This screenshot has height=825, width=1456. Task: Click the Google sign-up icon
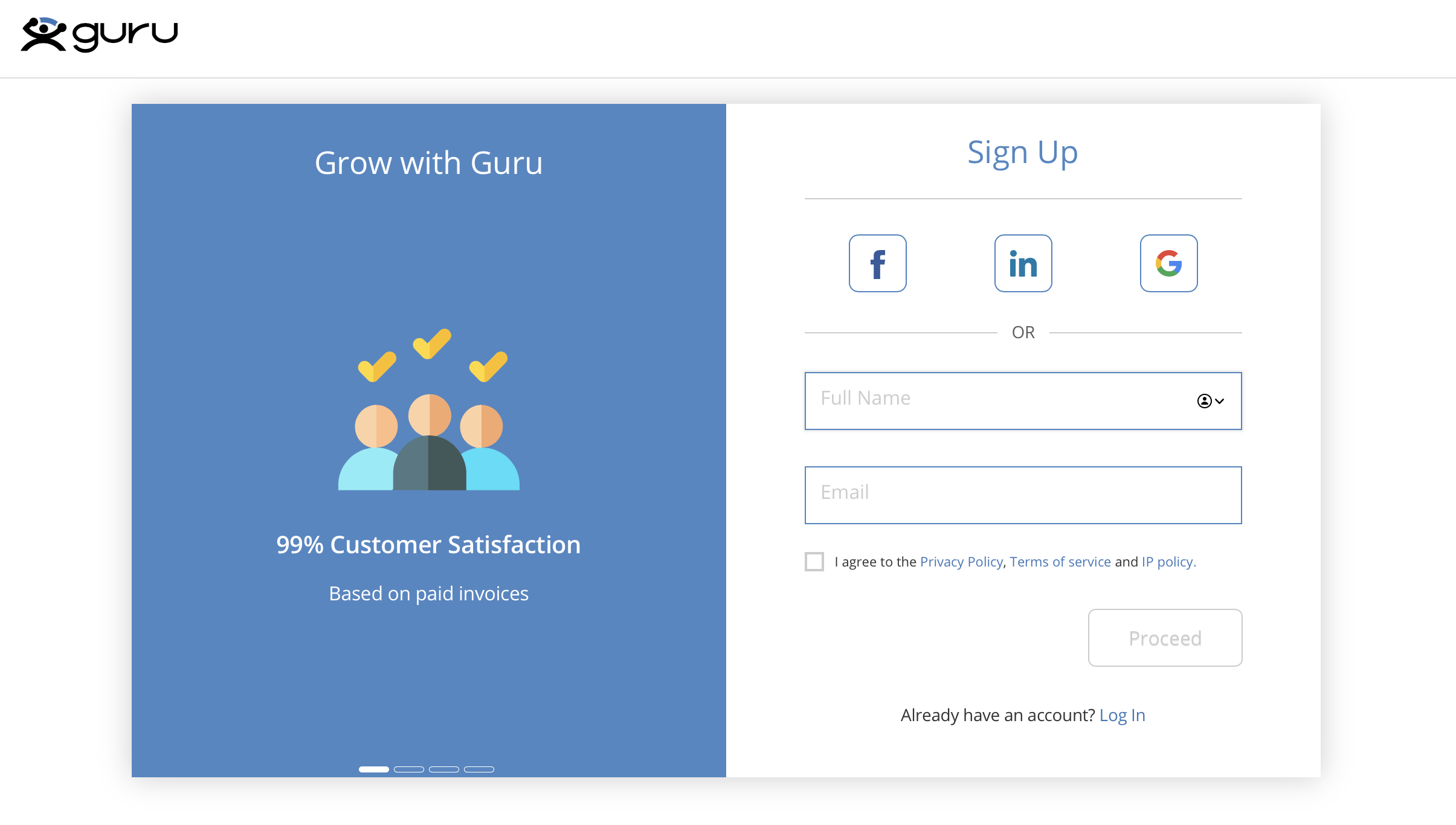1167,262
